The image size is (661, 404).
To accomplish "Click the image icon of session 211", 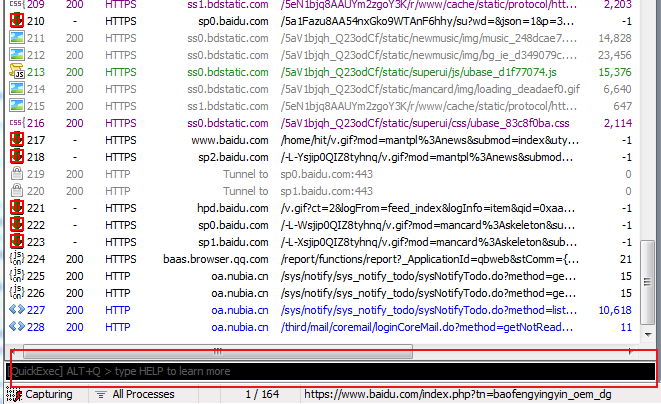I will pos(16,38).
